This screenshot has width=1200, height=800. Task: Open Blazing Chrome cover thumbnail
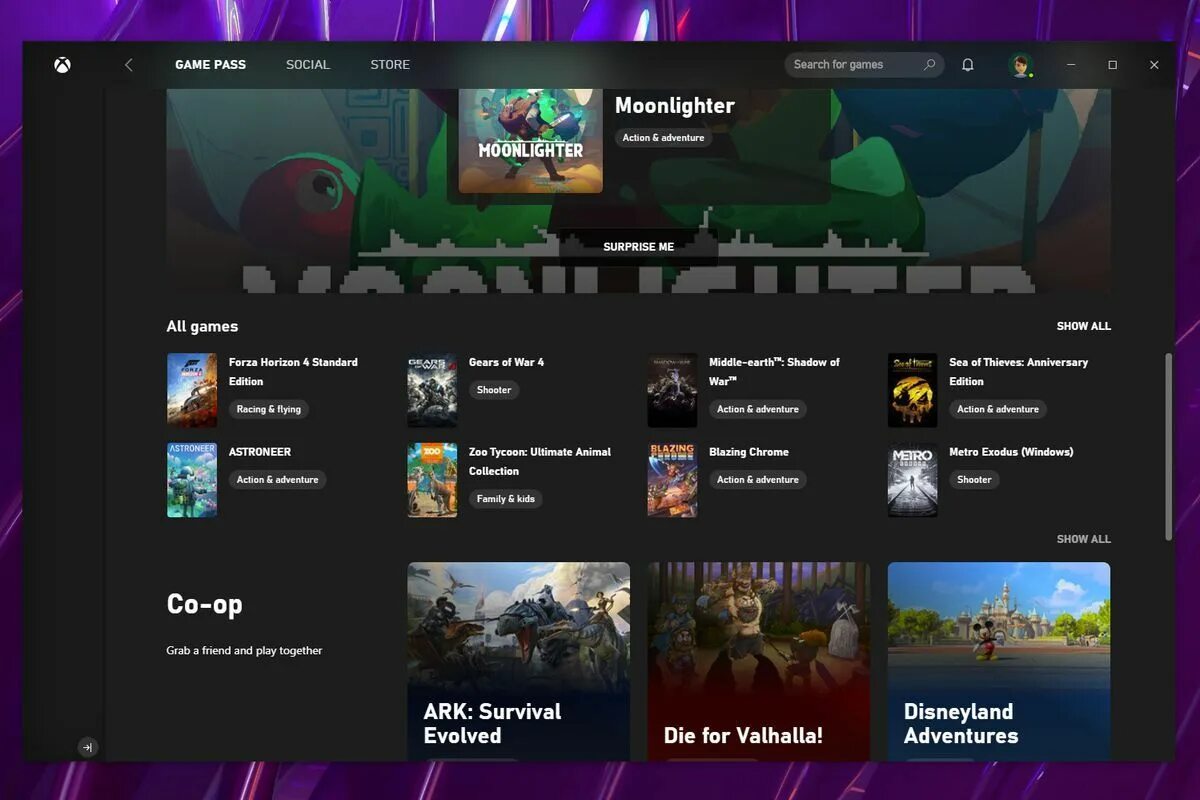[672, 480]
